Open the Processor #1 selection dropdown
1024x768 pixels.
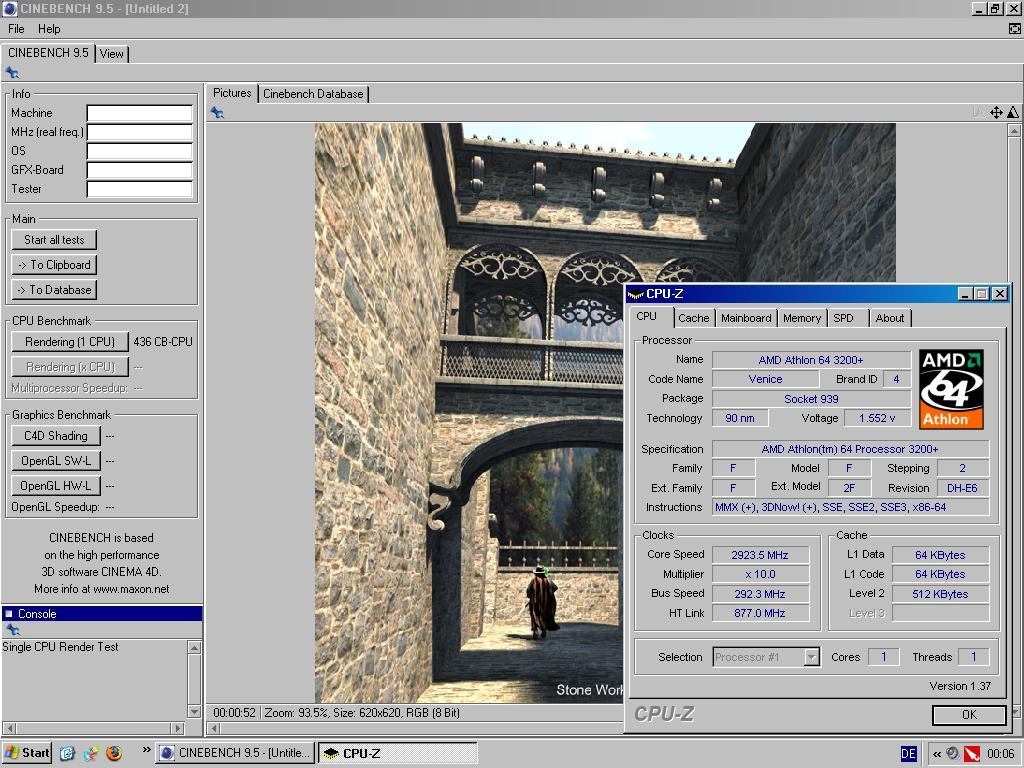(x=811, y=657)
